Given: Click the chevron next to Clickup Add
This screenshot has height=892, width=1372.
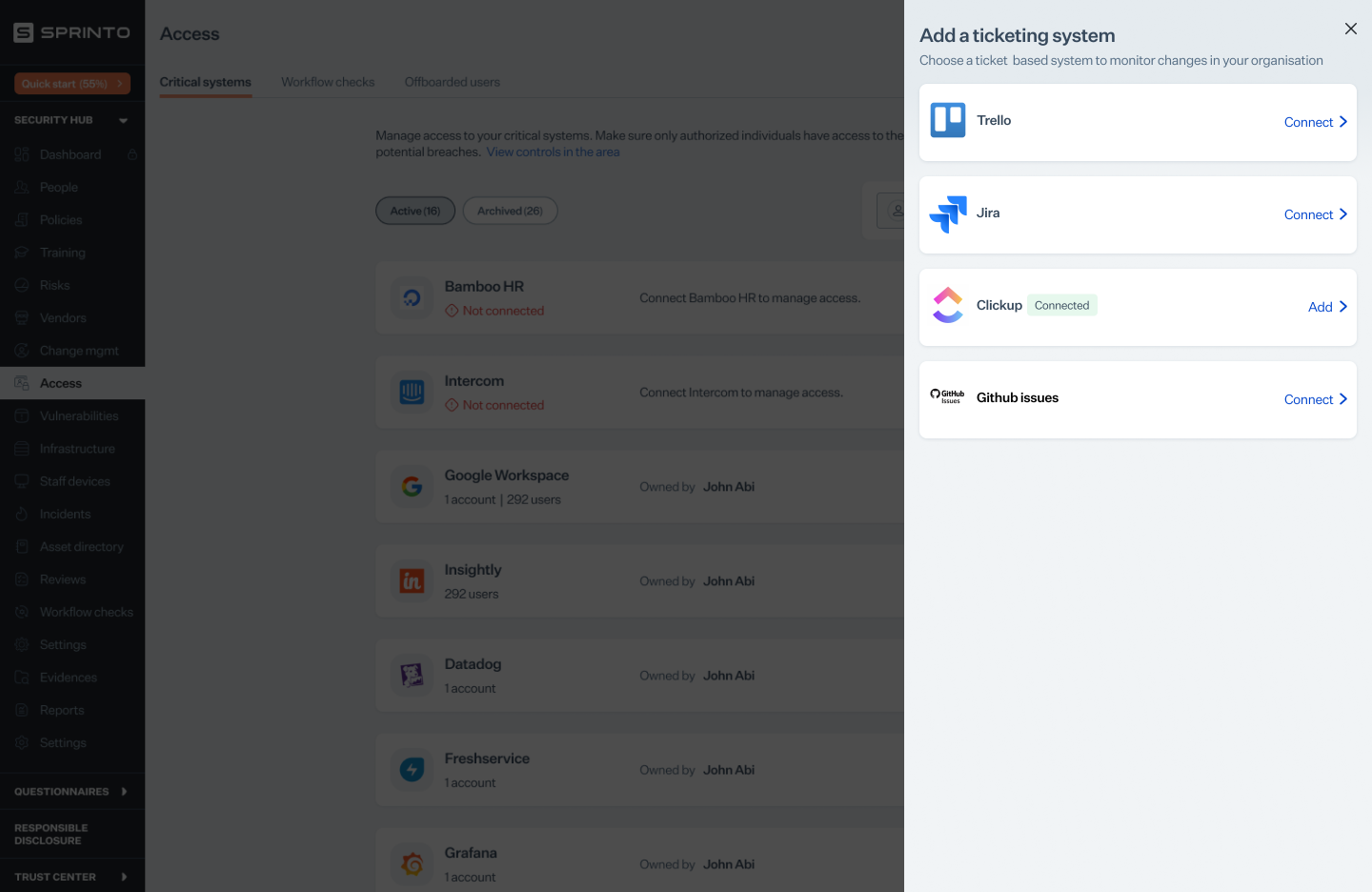Looking at the screenshot, I should [x=1342, y=307].
